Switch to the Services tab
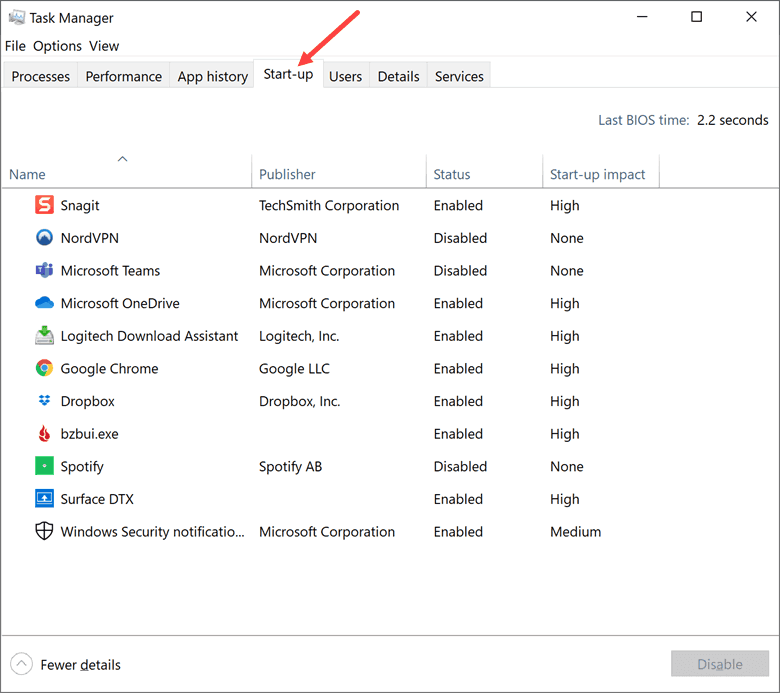This screenshot has height=693, width=780. pos(459,76)
